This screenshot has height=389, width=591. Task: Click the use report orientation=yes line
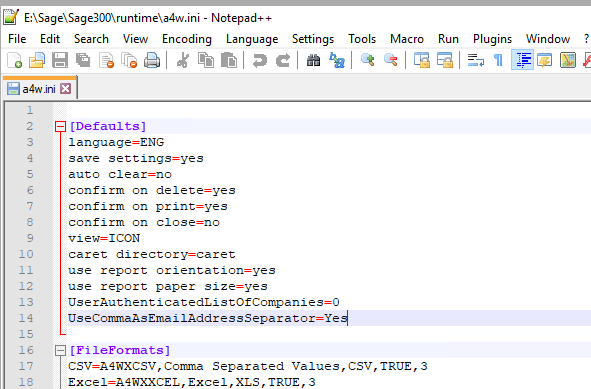pos(172,270)
